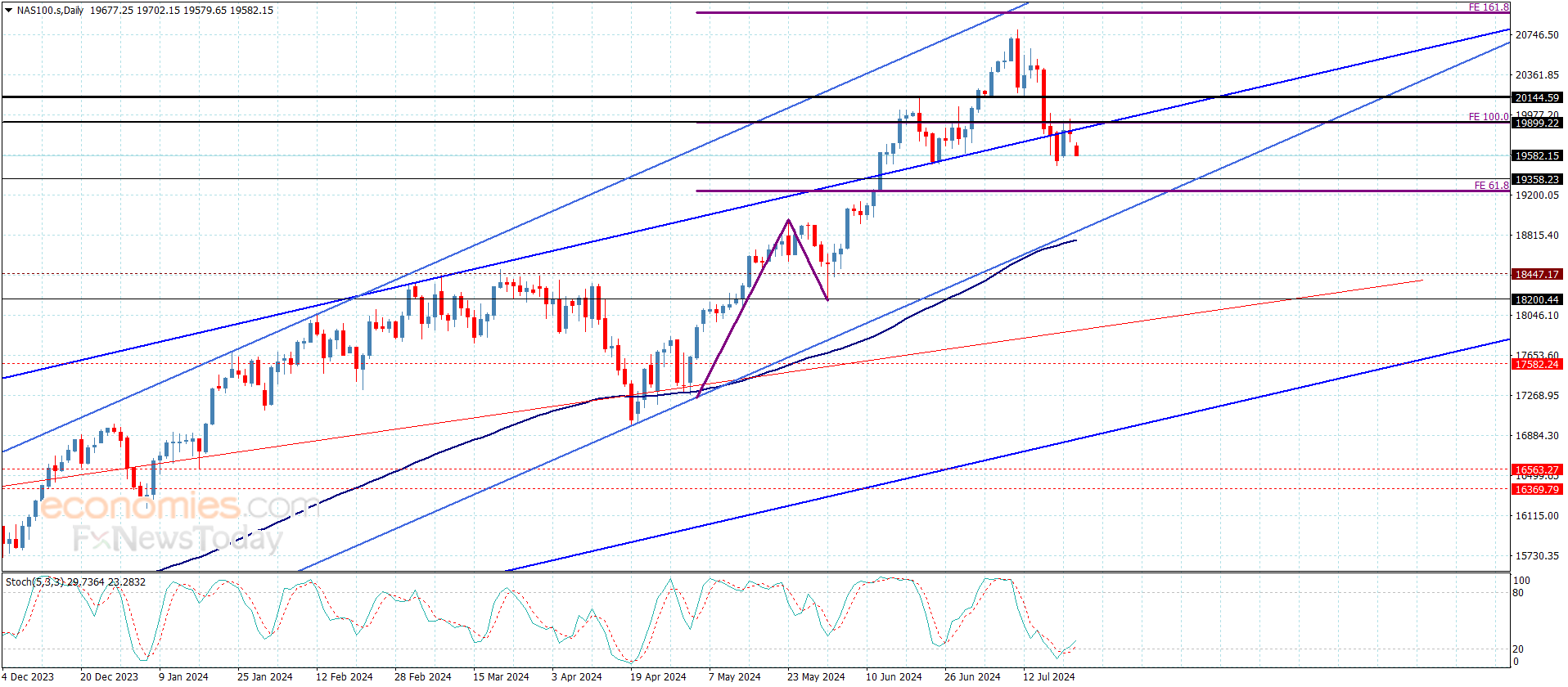Select the 20144.59 black price tag
Viewport: 1568px width, 687px height.
tap(1537, 97)
